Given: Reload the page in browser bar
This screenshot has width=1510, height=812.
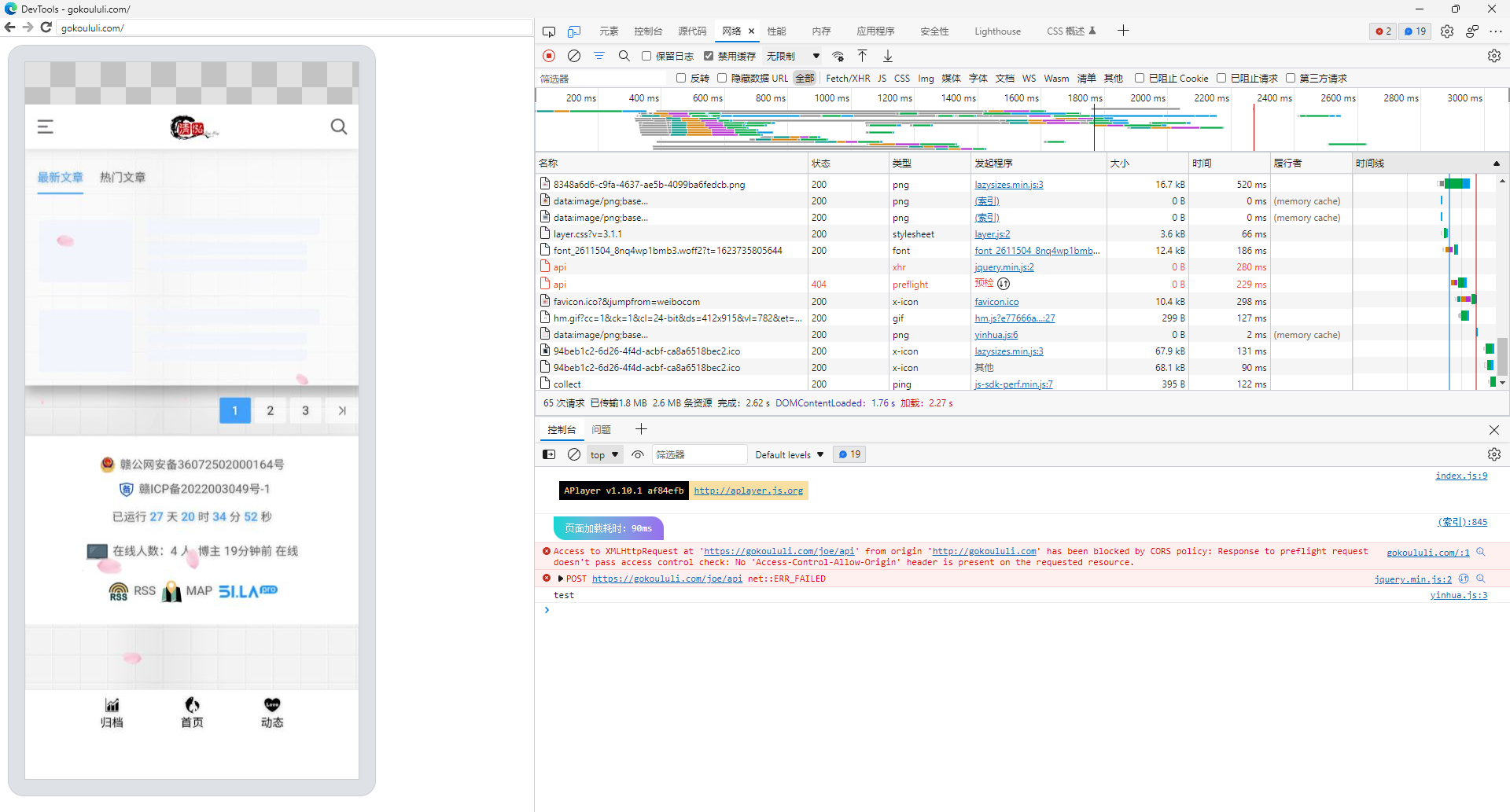Looking at the screenshot, I should 46,28.
